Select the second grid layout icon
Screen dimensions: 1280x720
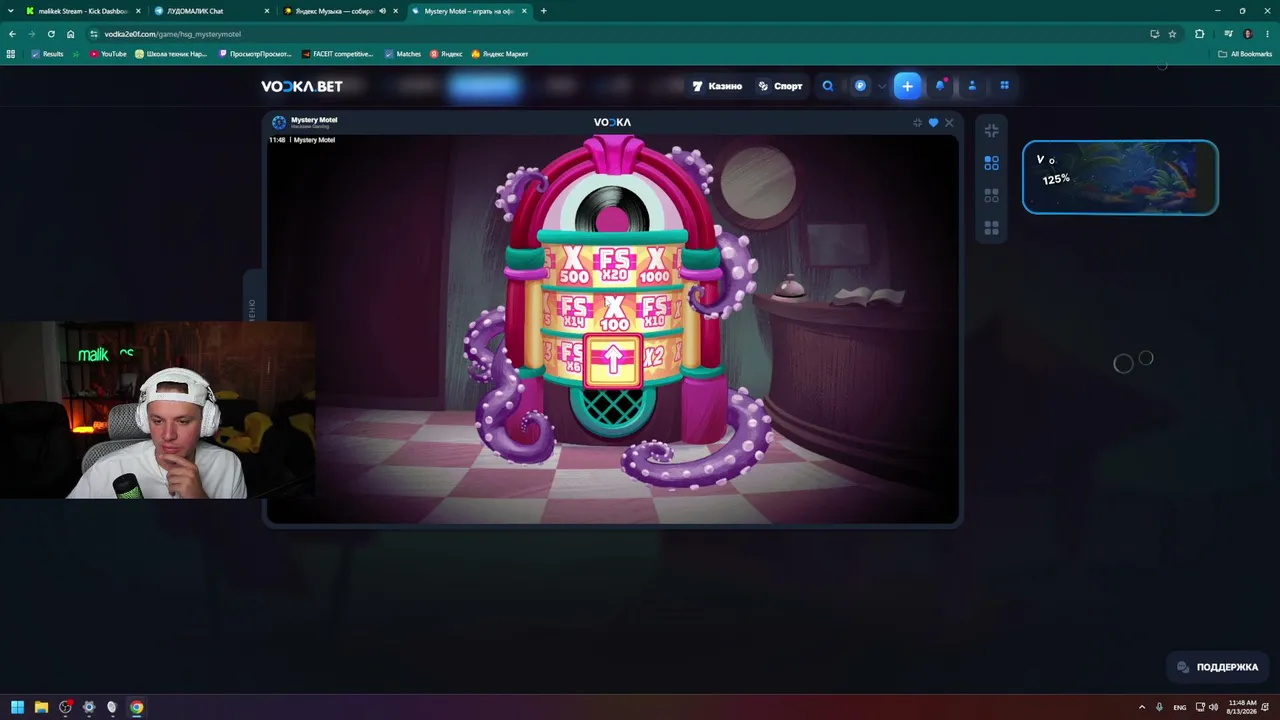click(991, 196)
